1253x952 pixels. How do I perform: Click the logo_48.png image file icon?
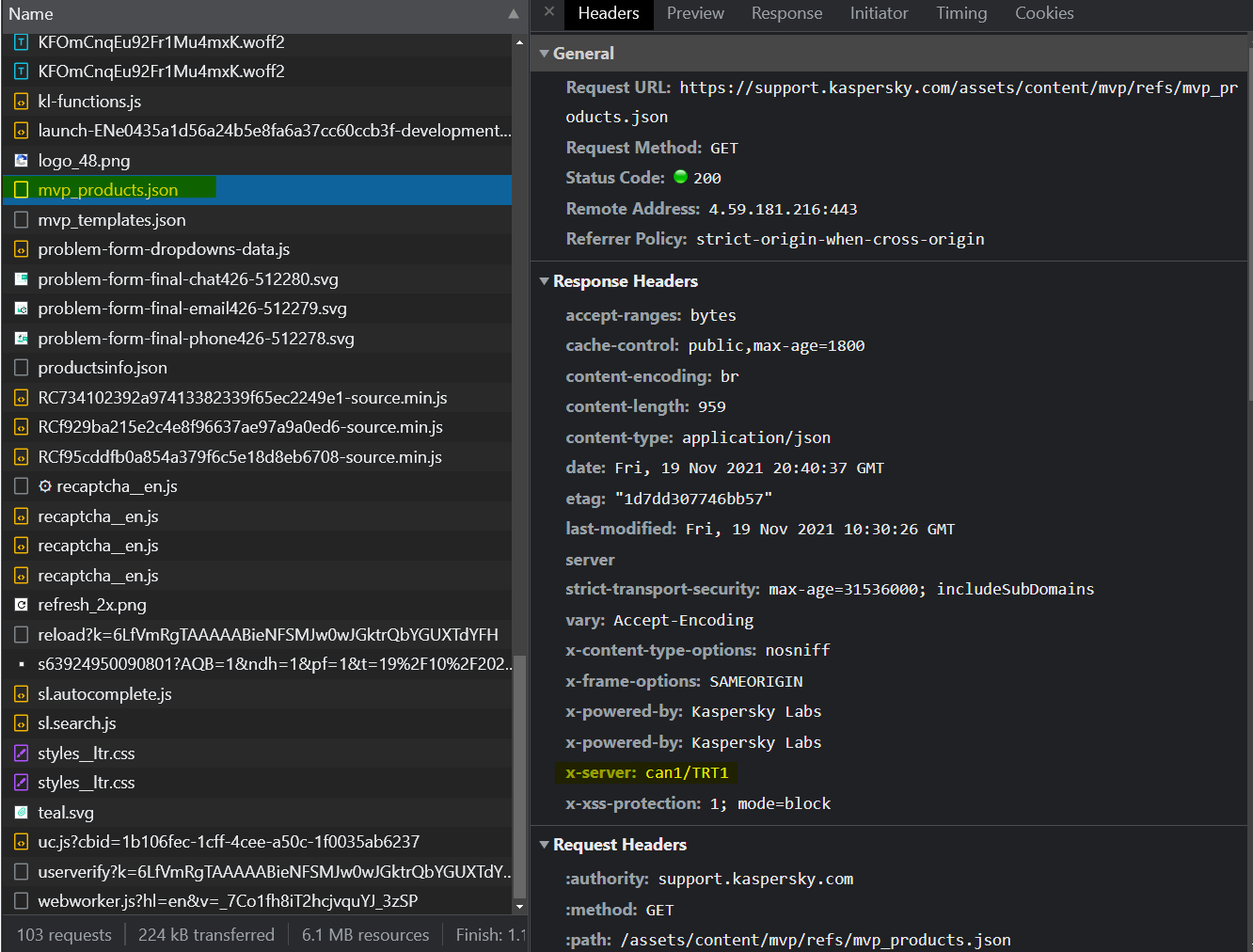coord(21,161)
